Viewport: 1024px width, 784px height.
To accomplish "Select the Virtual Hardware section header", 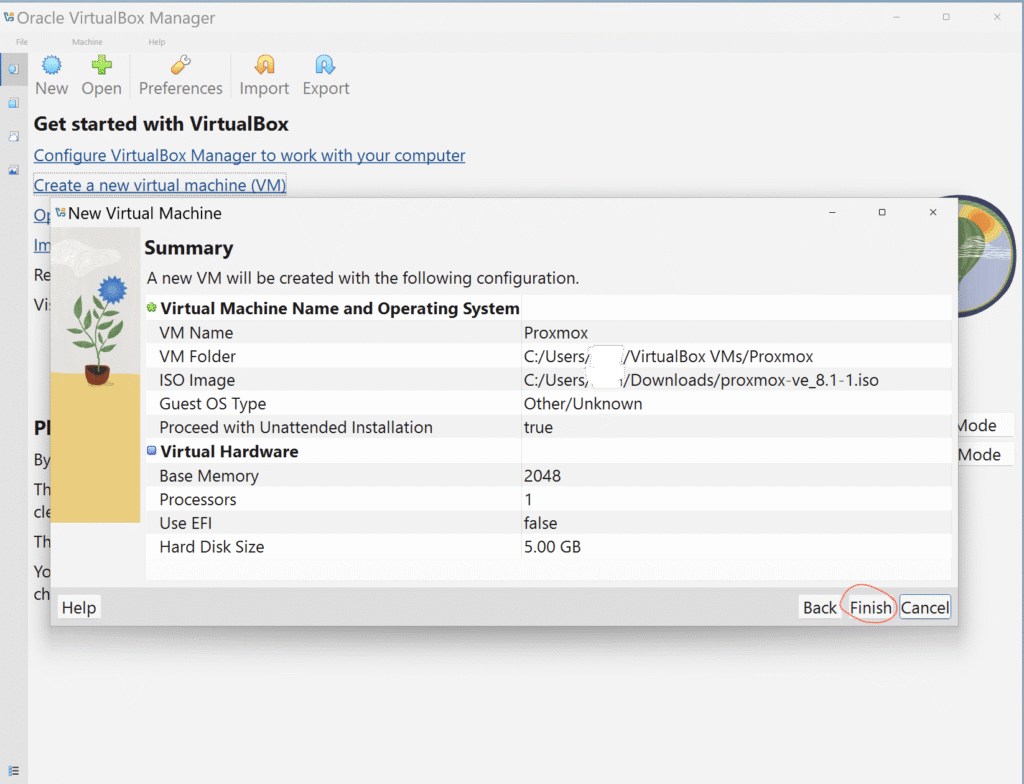I will click(229, 452).
